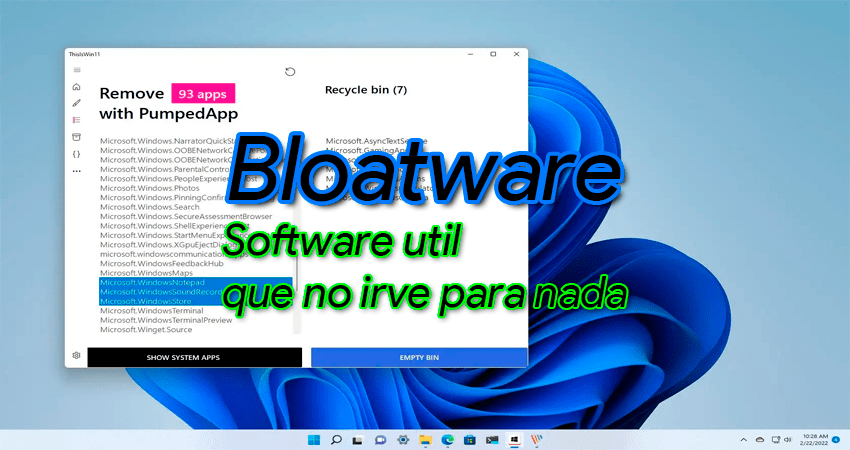Open the hamburger navigation menu

coord(77,70)
